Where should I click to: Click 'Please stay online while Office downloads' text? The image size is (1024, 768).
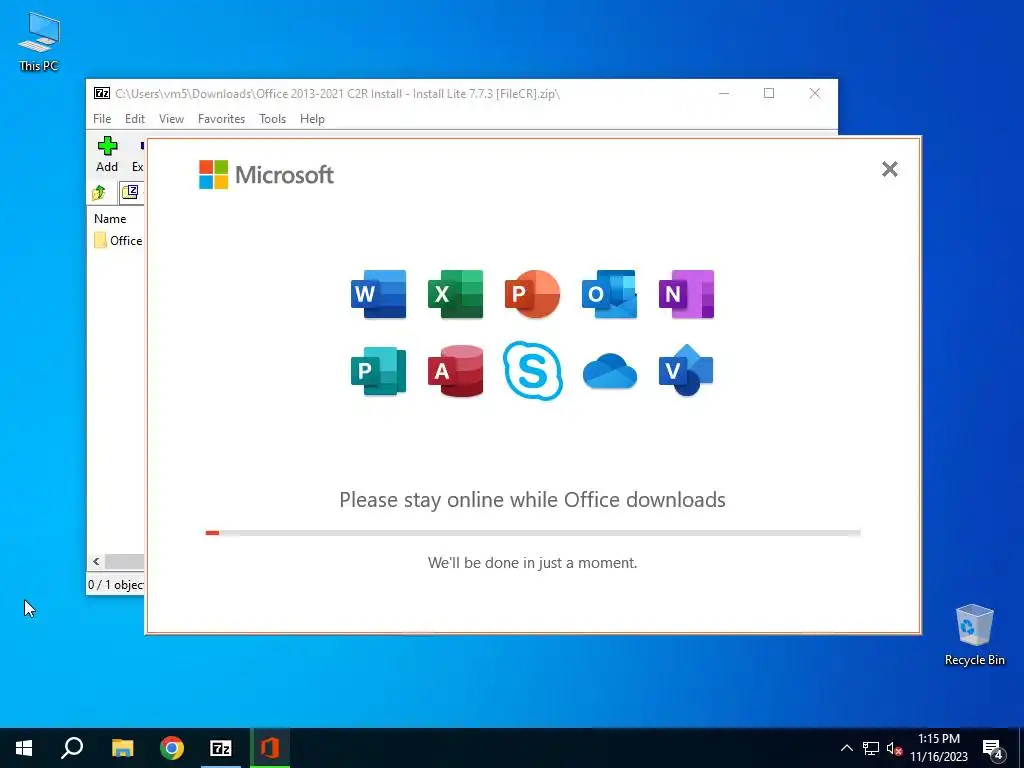[532, 500]
